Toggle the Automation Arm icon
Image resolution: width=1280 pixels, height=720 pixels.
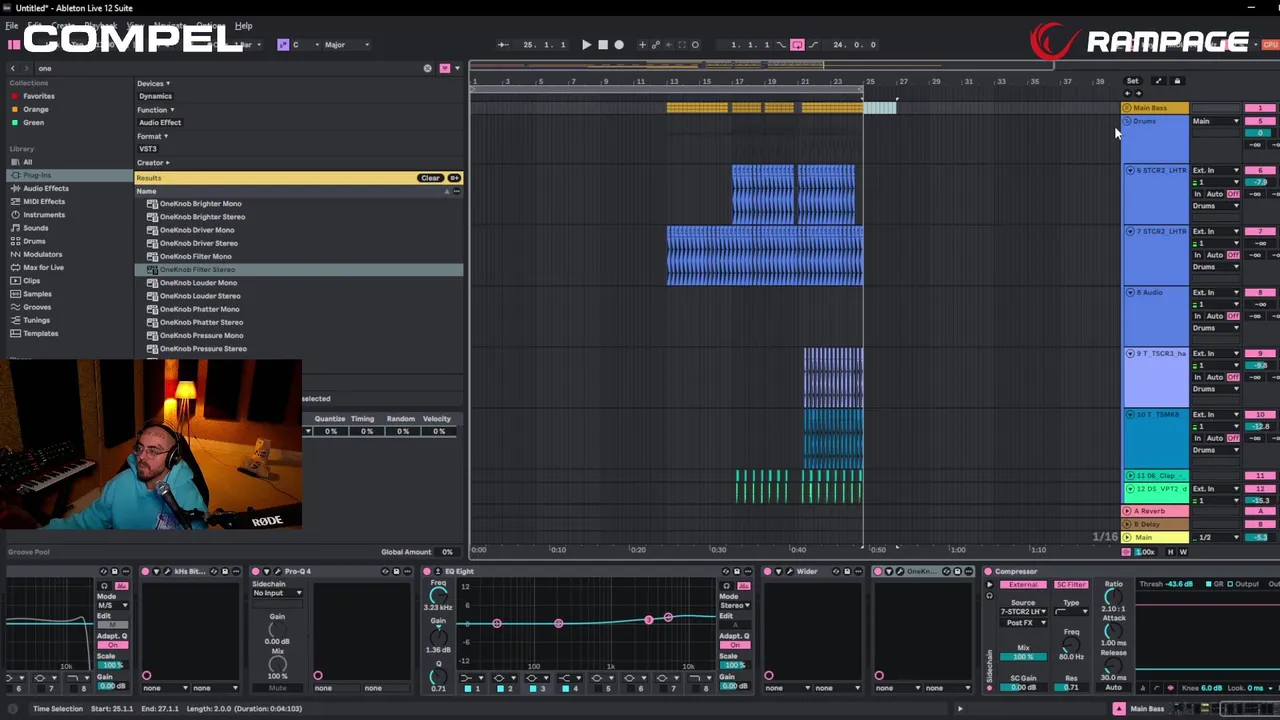click(x=656, y=45)
